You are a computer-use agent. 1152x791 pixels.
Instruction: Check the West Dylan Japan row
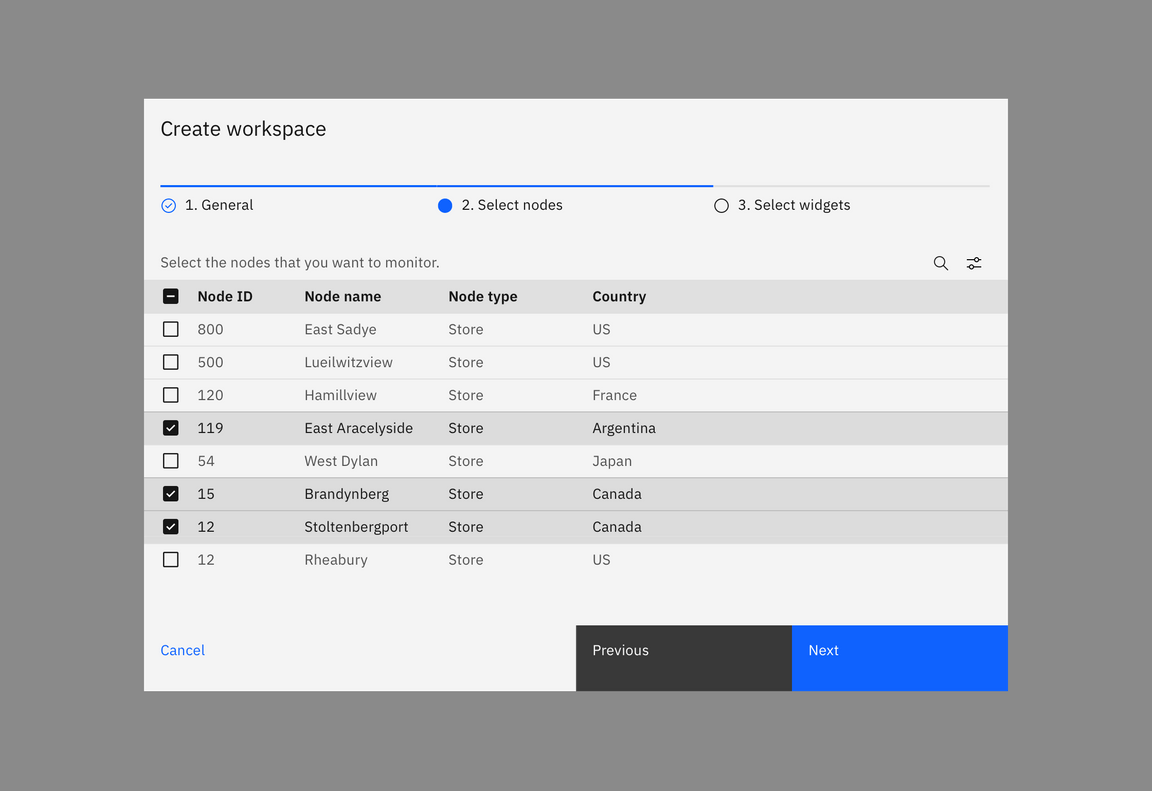[170, 461]
